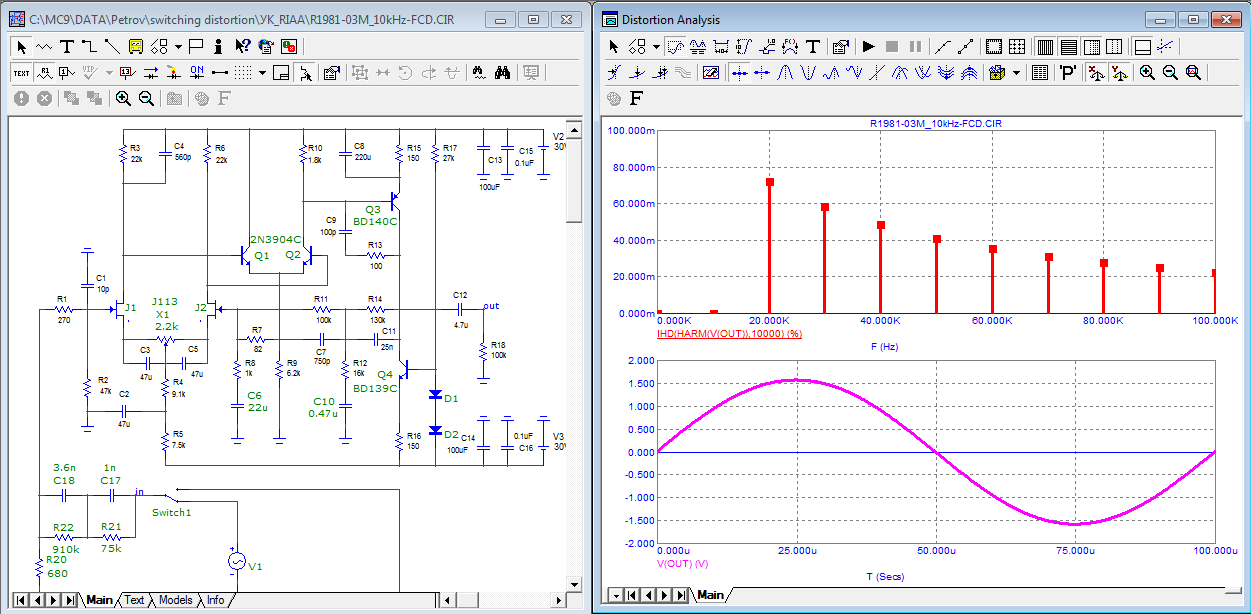Select the Text tool in schematic toolbar

[67, 46]
